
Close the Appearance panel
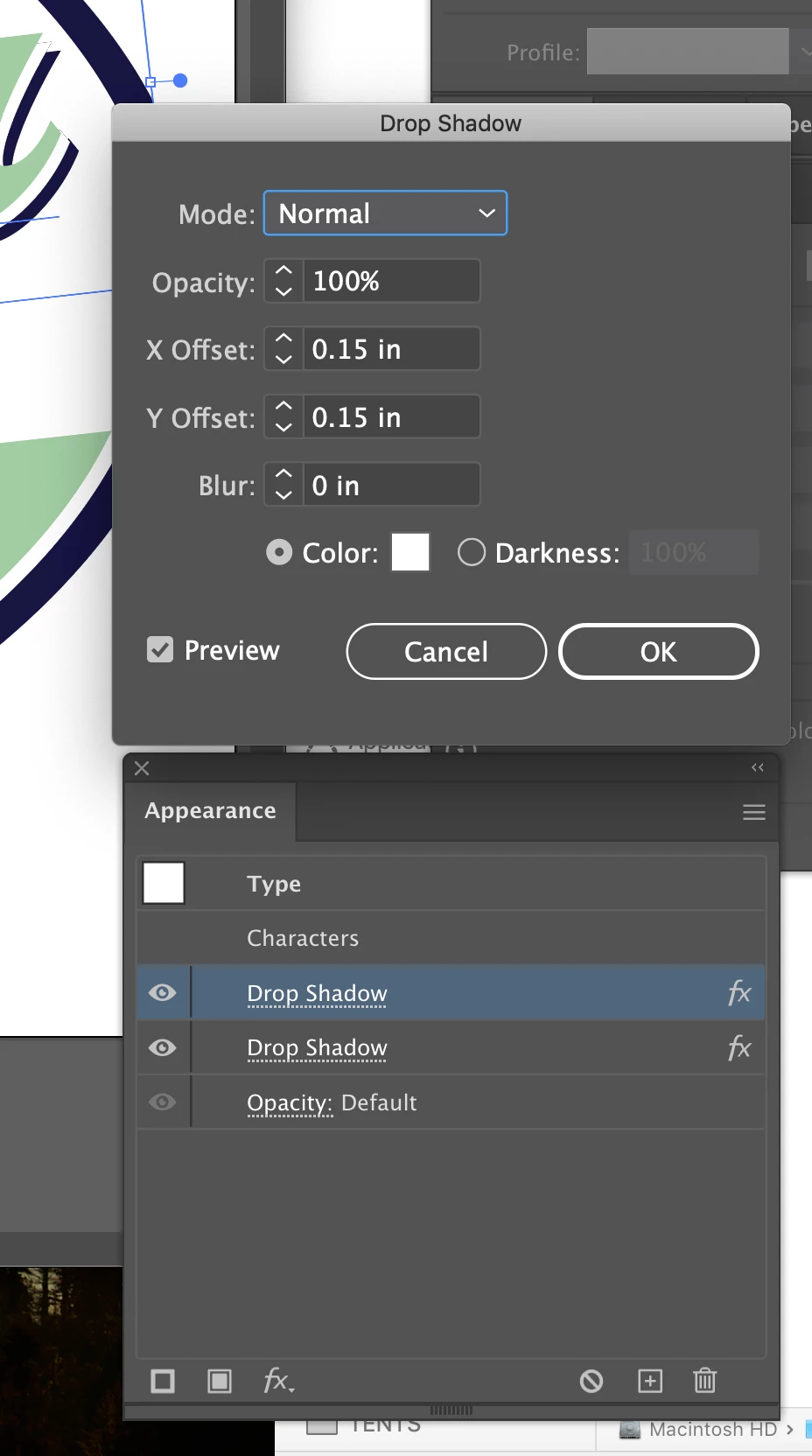coord(142,768)
